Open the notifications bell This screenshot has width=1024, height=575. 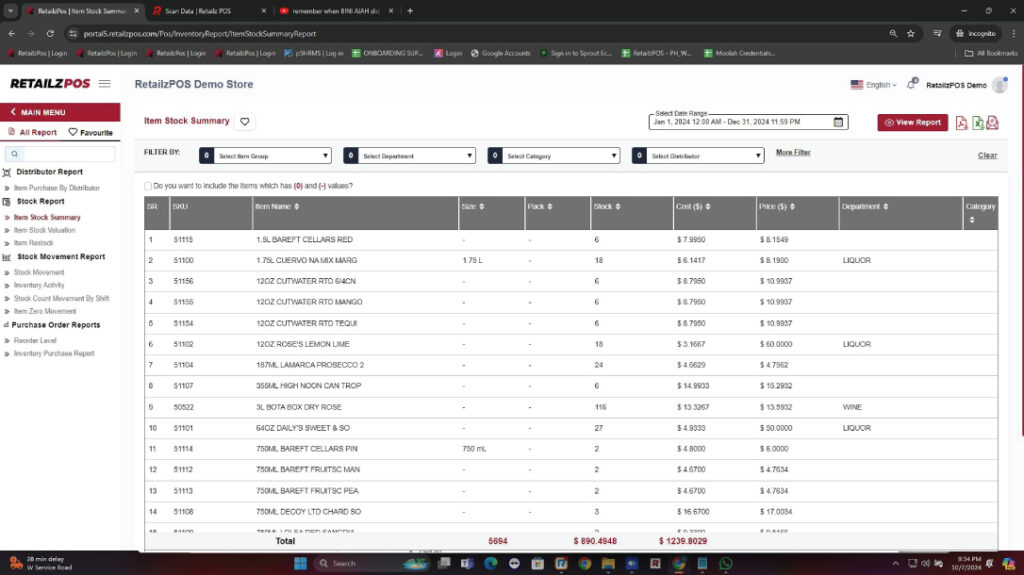(x=911, y=85)
